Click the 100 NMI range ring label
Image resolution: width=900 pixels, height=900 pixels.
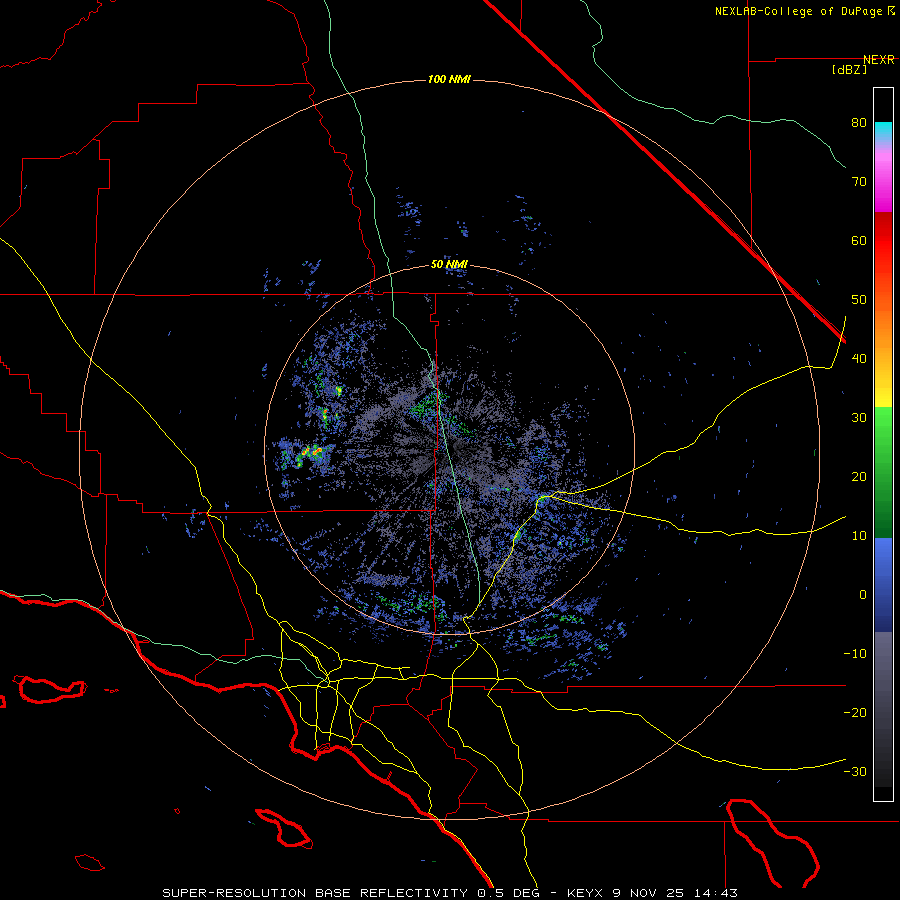tap(449, 79)
